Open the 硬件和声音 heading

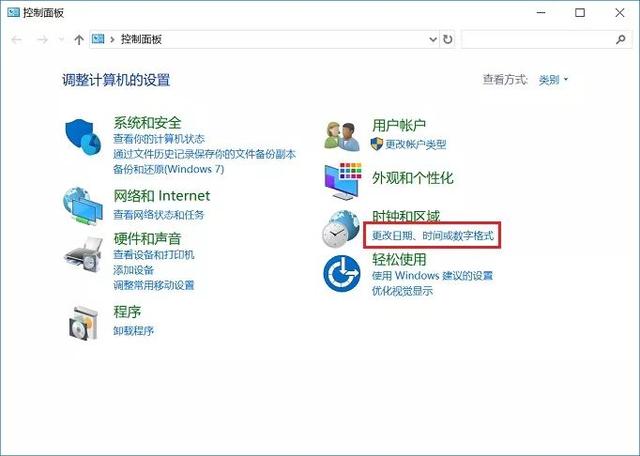(x=147, y=238)
